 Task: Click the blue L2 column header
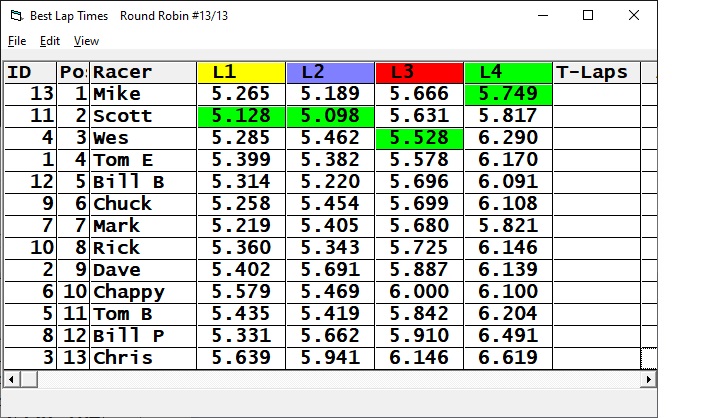tap(330, 72)
